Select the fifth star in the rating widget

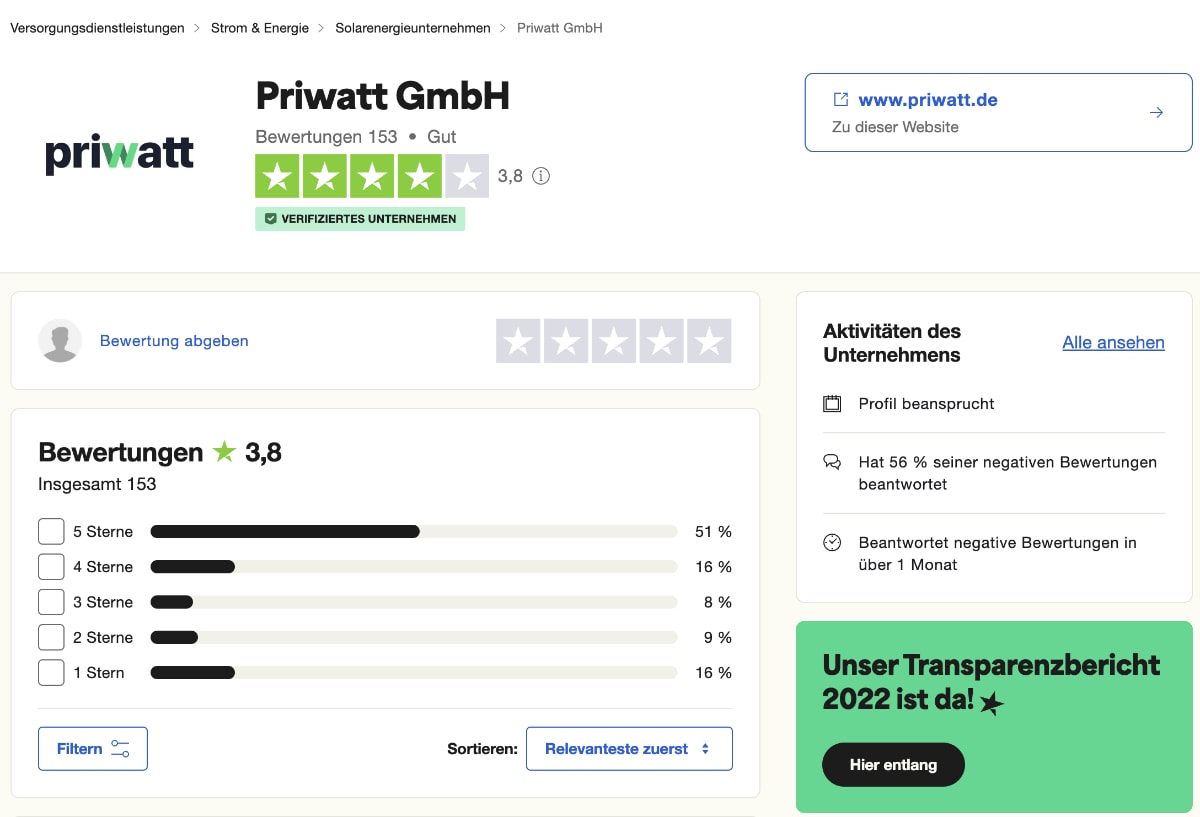pos(709,340)
